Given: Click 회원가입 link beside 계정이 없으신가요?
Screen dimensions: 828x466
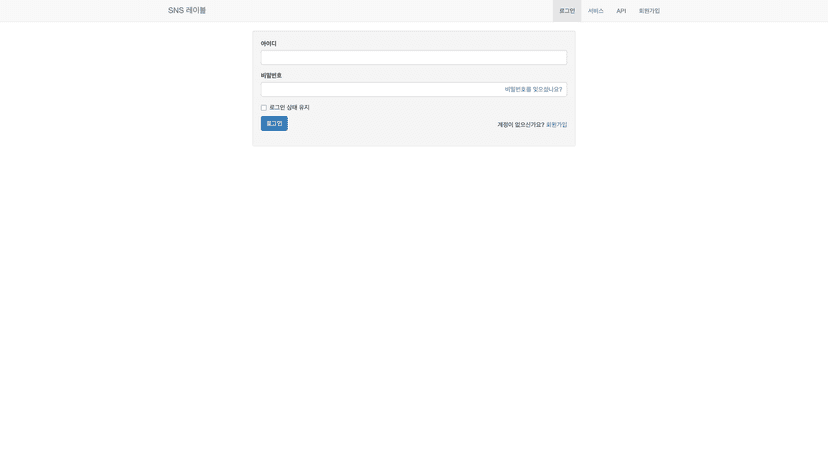Looking at the screenshot, I should 556,125.
